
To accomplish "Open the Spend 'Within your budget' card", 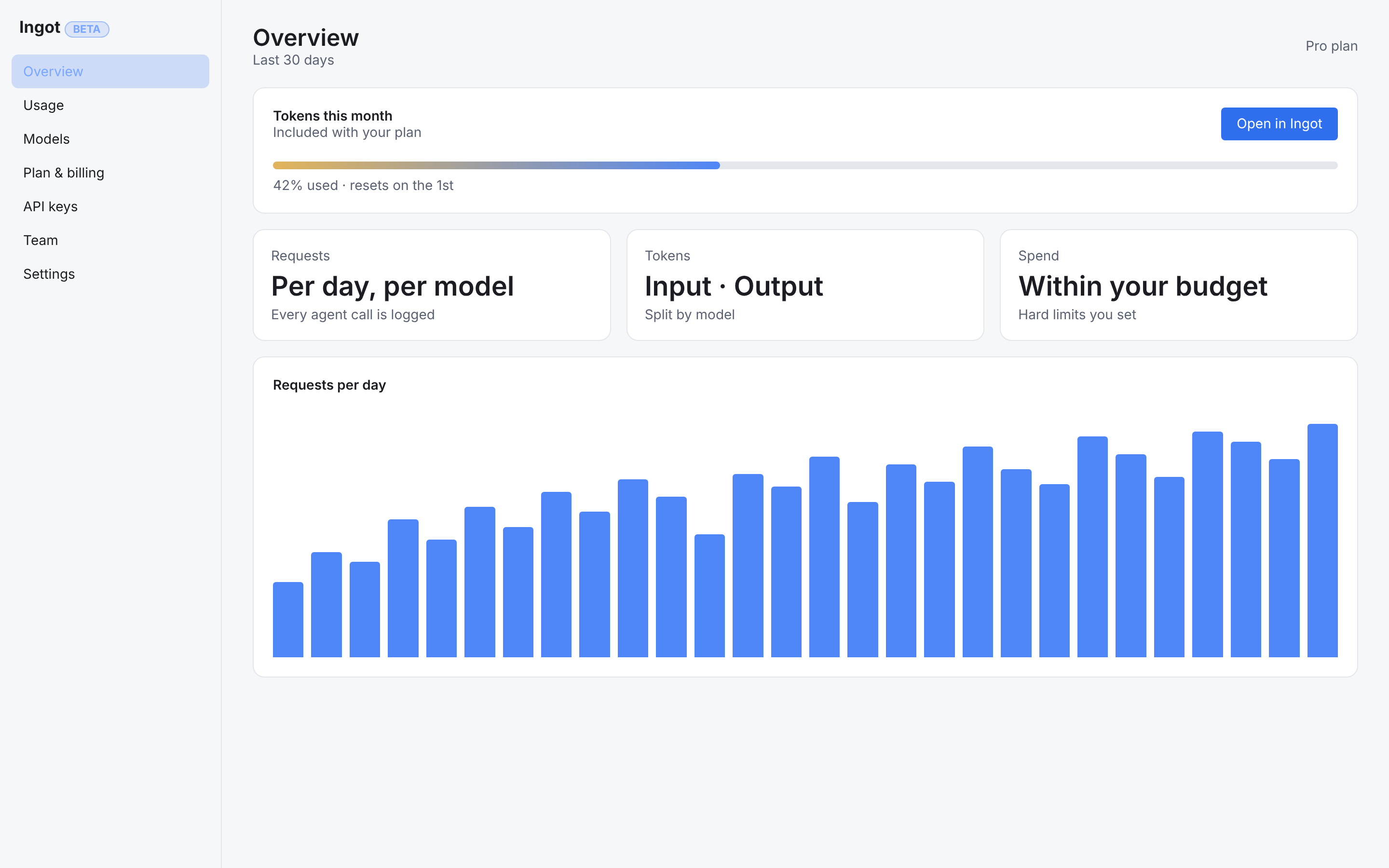I will tap(1178, 285).
